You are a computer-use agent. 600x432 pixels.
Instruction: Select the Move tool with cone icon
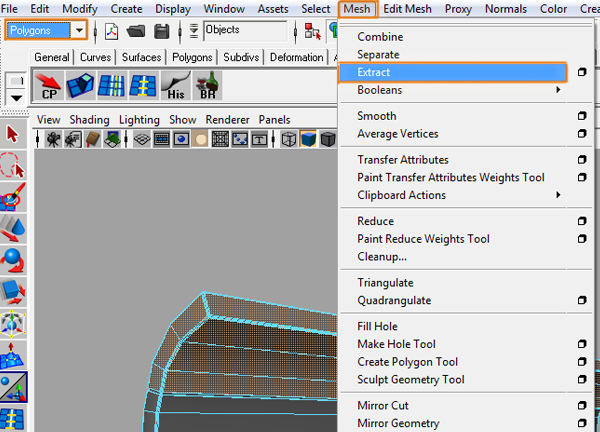click(x=13, y=229)
